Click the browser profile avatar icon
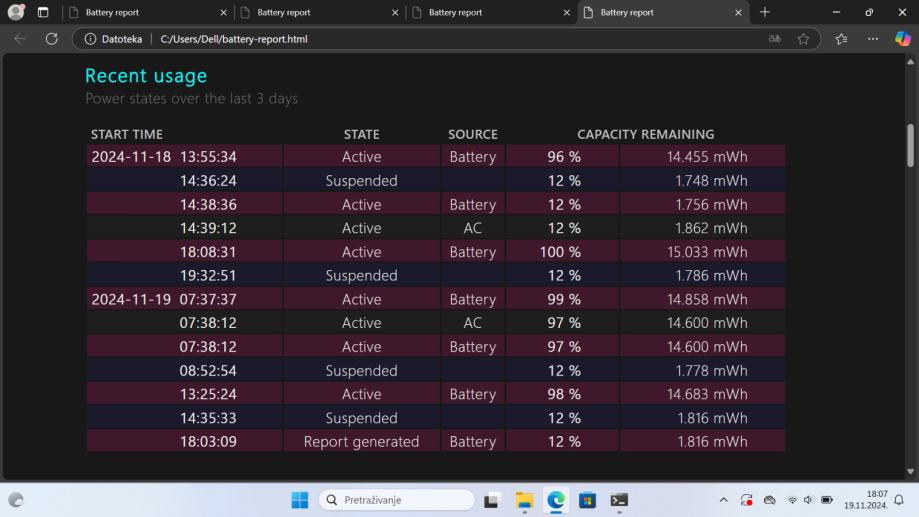The height and width of the screenshot is (517, 919). click(15, 12)
